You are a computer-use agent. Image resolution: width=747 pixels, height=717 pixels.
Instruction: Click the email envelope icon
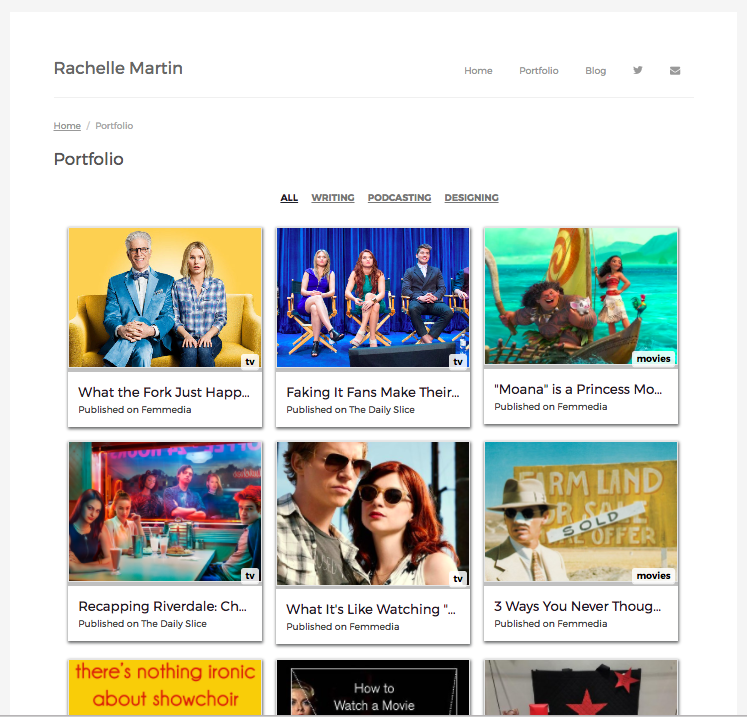coord(675,71)
